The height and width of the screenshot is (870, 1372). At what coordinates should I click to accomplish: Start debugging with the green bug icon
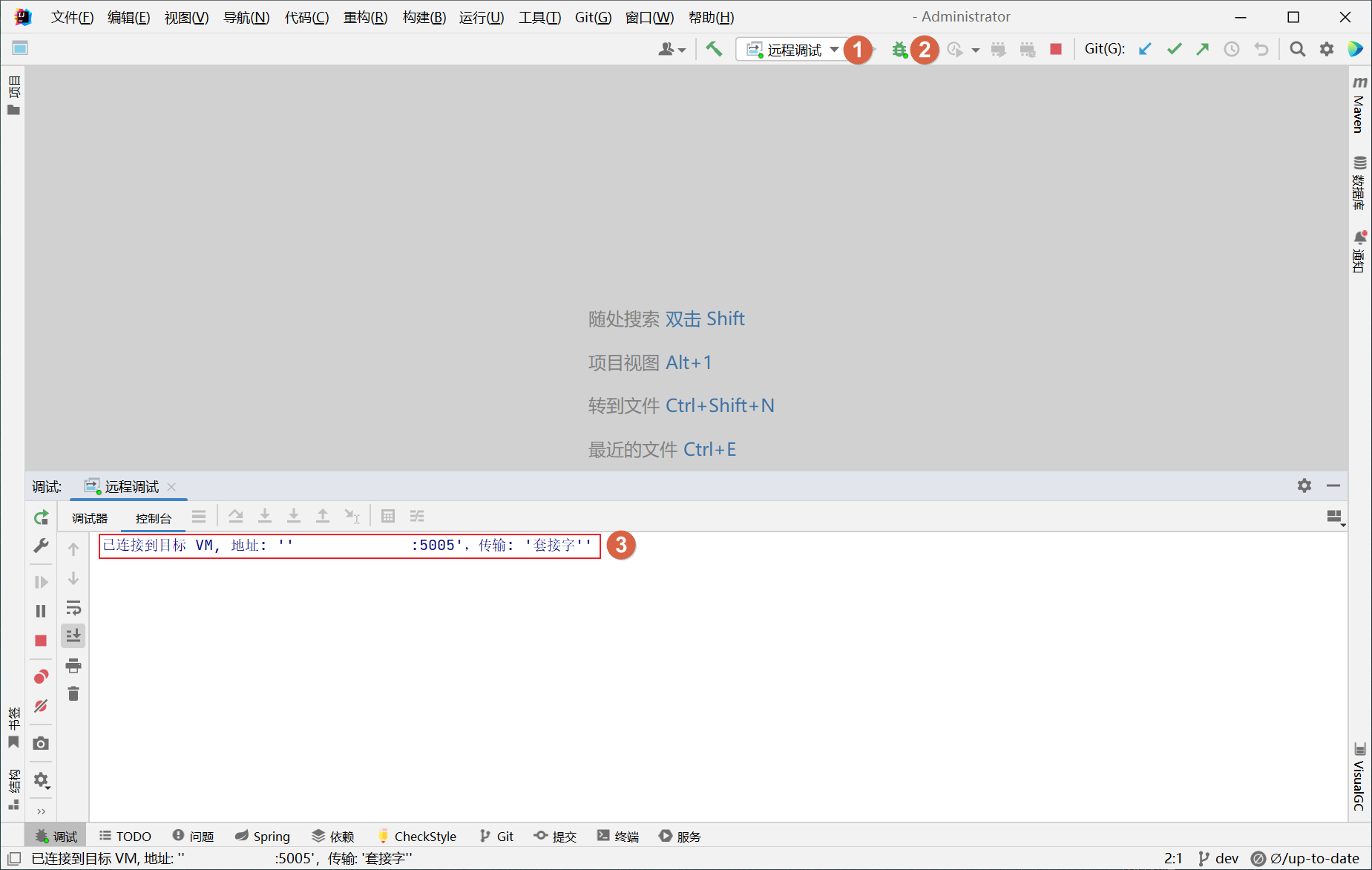(x=899, y=50)
